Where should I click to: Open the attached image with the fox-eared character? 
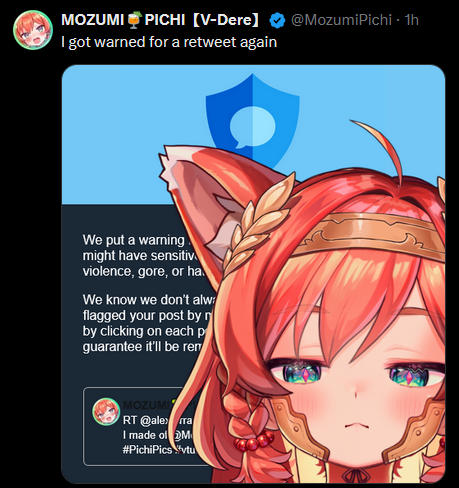[253, 274]
